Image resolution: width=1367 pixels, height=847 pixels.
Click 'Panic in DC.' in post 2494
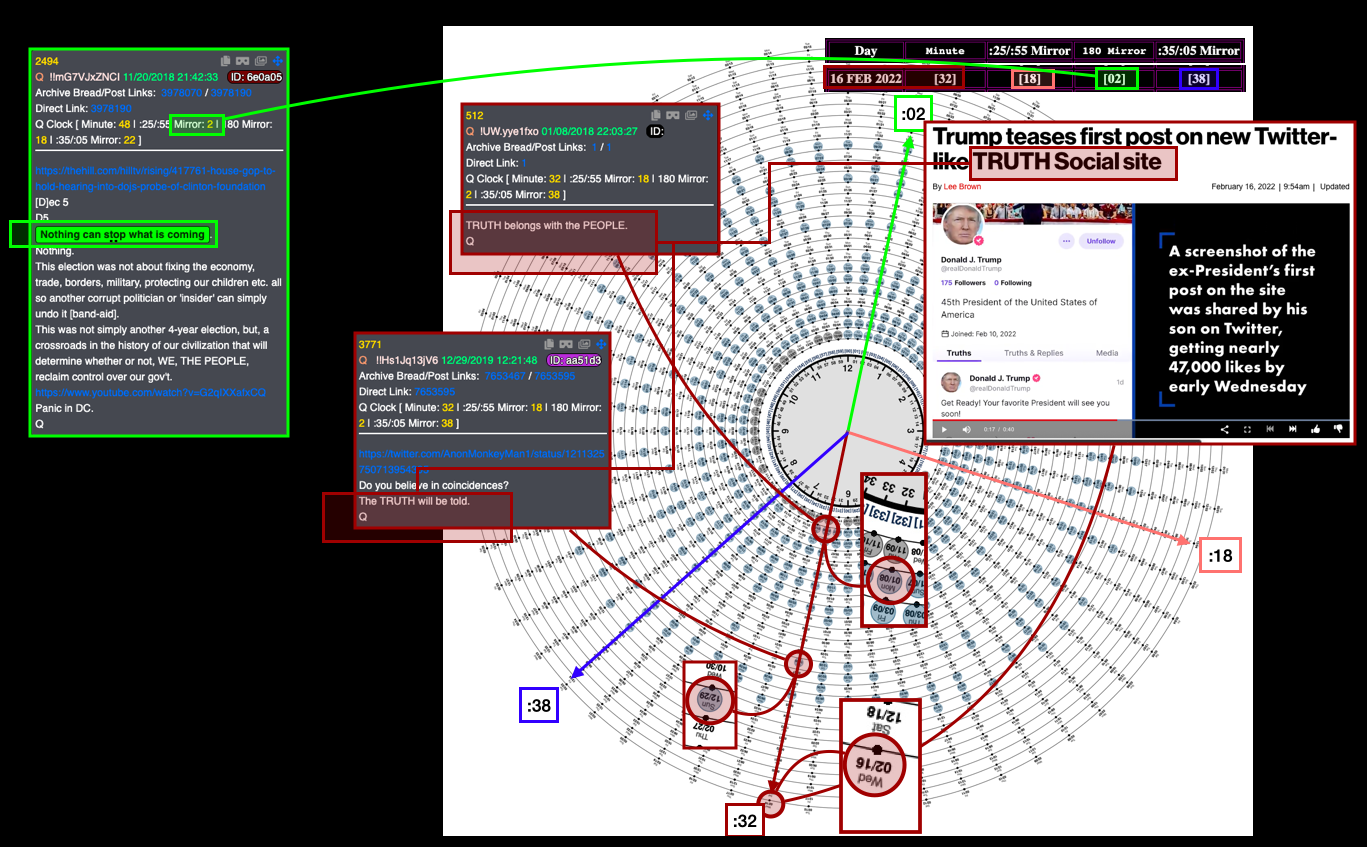click(x=65, y=408)
